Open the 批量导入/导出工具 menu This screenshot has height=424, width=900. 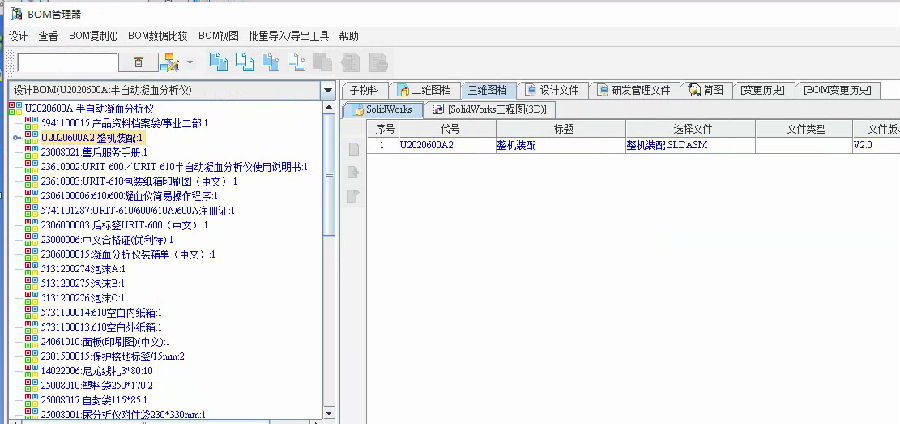pyautogui.click(x=289, y=36)
